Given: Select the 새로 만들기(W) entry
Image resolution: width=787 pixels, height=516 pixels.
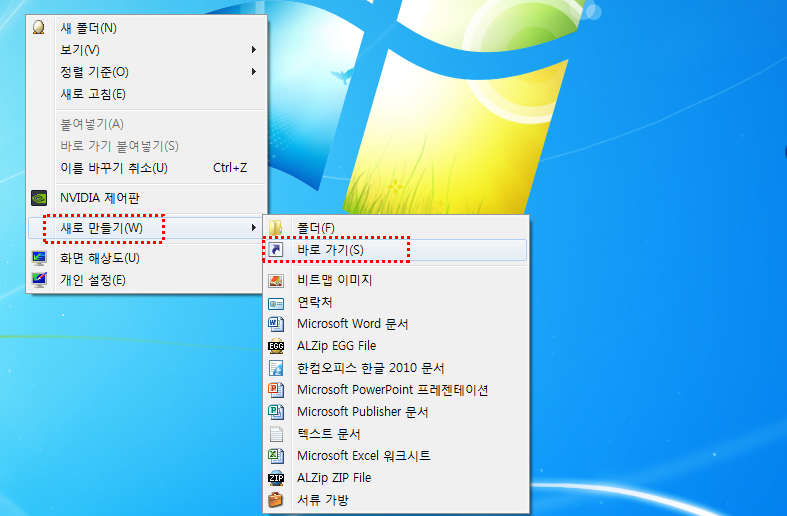Looking at the screenshot, I should pyautogui.click(x=147, y=228).
